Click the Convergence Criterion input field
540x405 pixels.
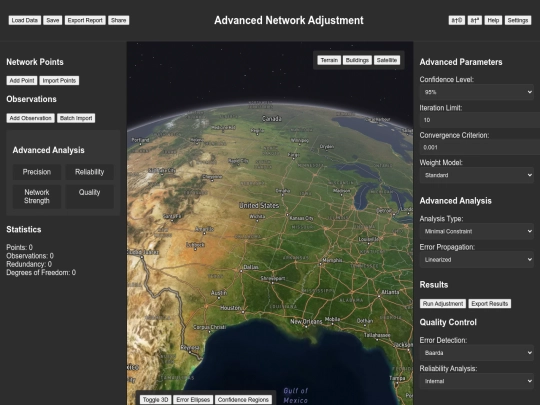[x=479, y=147]
